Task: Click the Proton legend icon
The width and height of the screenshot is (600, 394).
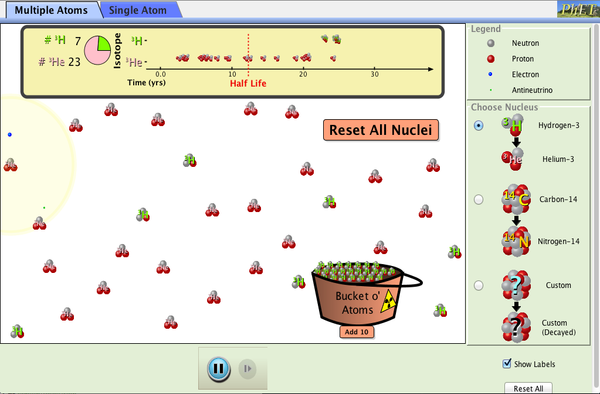Action: pyautogui.click(x=491, y=59)
